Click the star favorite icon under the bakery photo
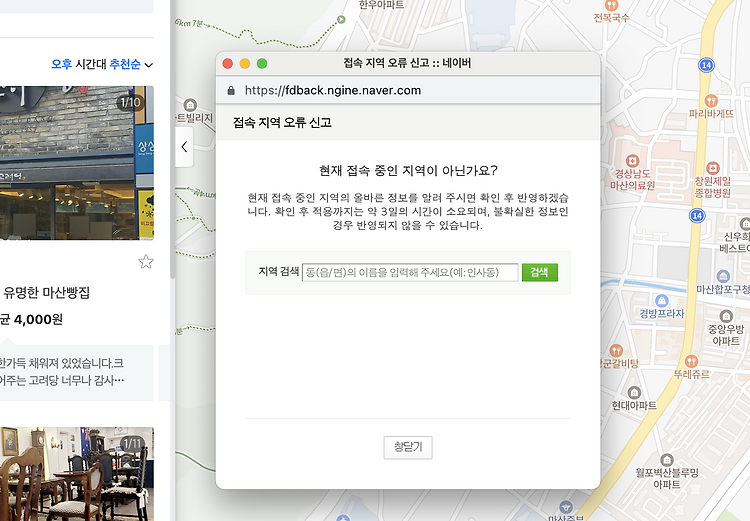Viewport: 750px width, 521px height. 146,261
